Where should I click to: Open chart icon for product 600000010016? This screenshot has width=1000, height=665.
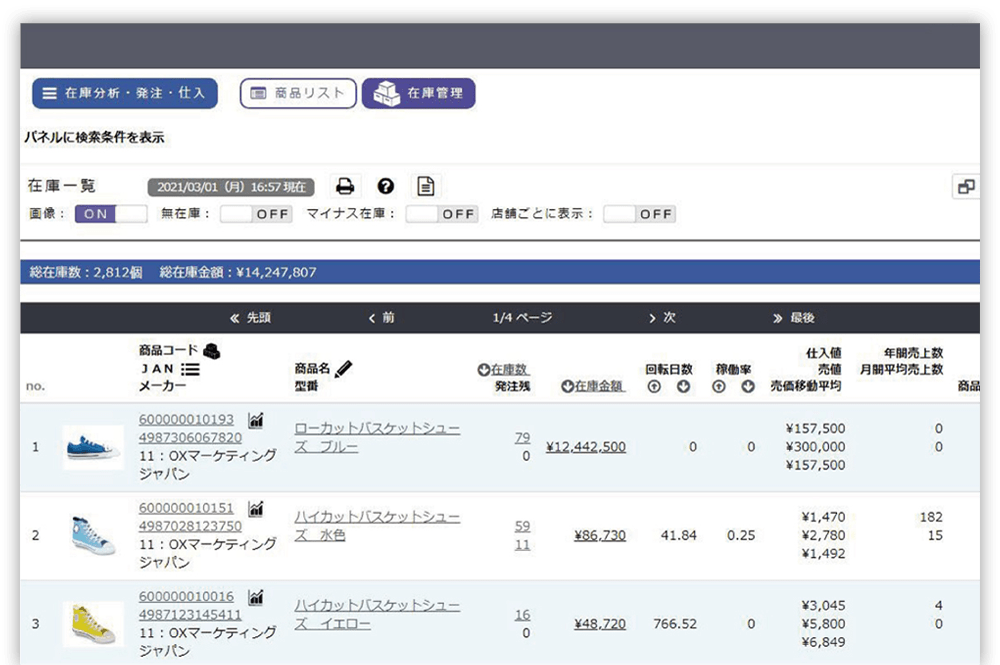point(256,597)
